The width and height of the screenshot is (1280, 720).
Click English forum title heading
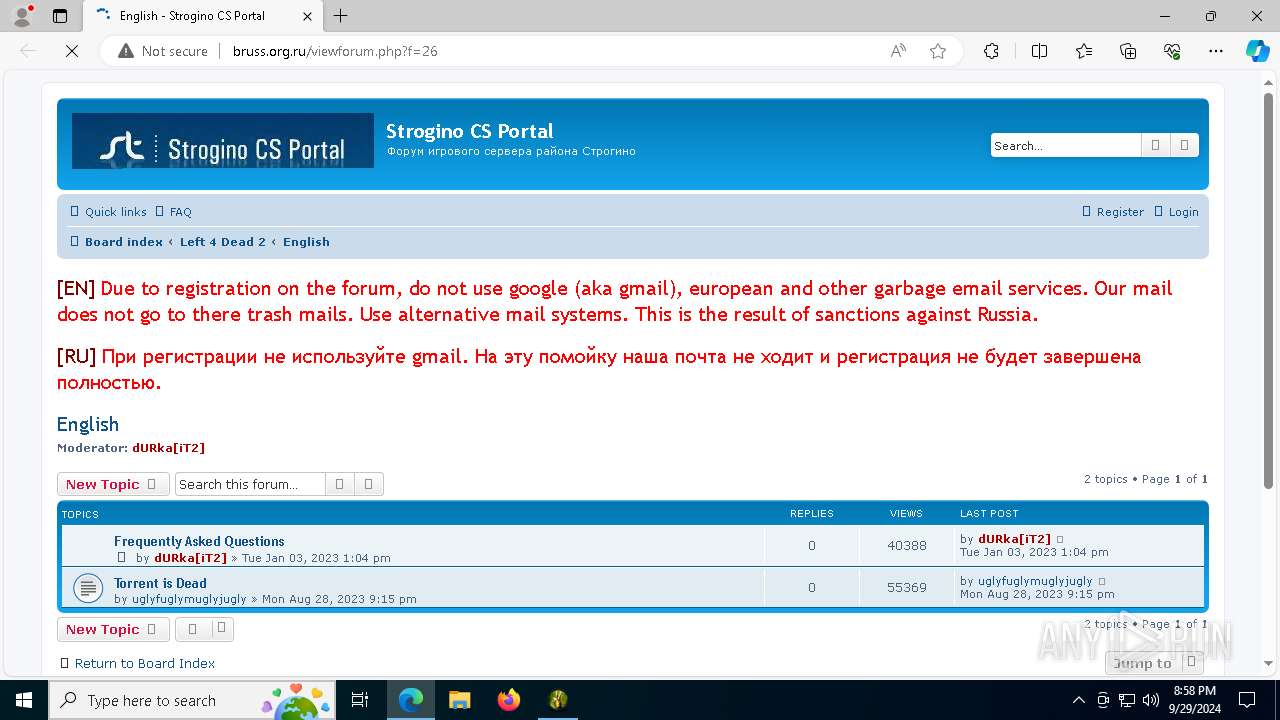88,424
